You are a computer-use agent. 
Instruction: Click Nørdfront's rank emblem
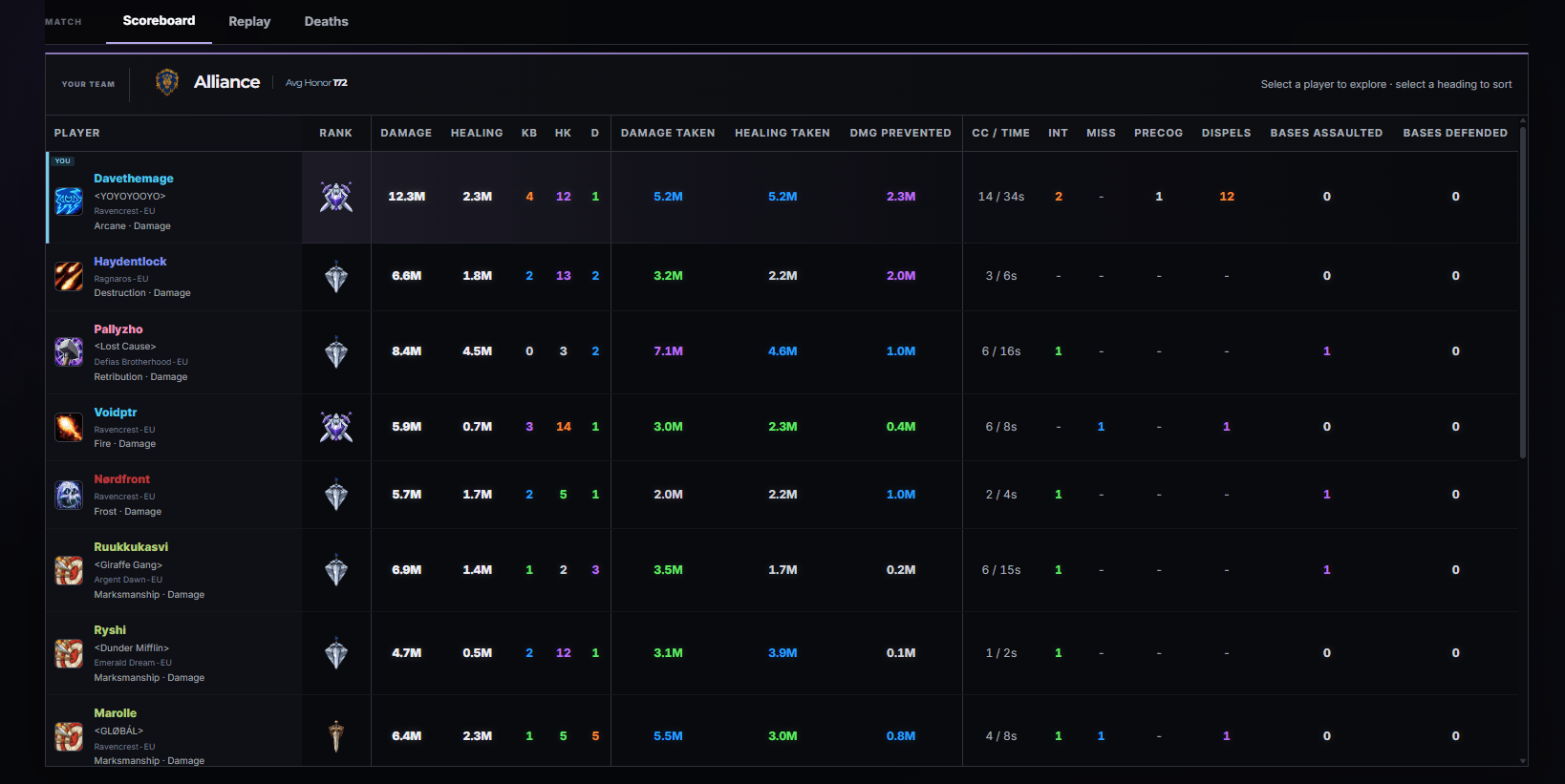336,495
